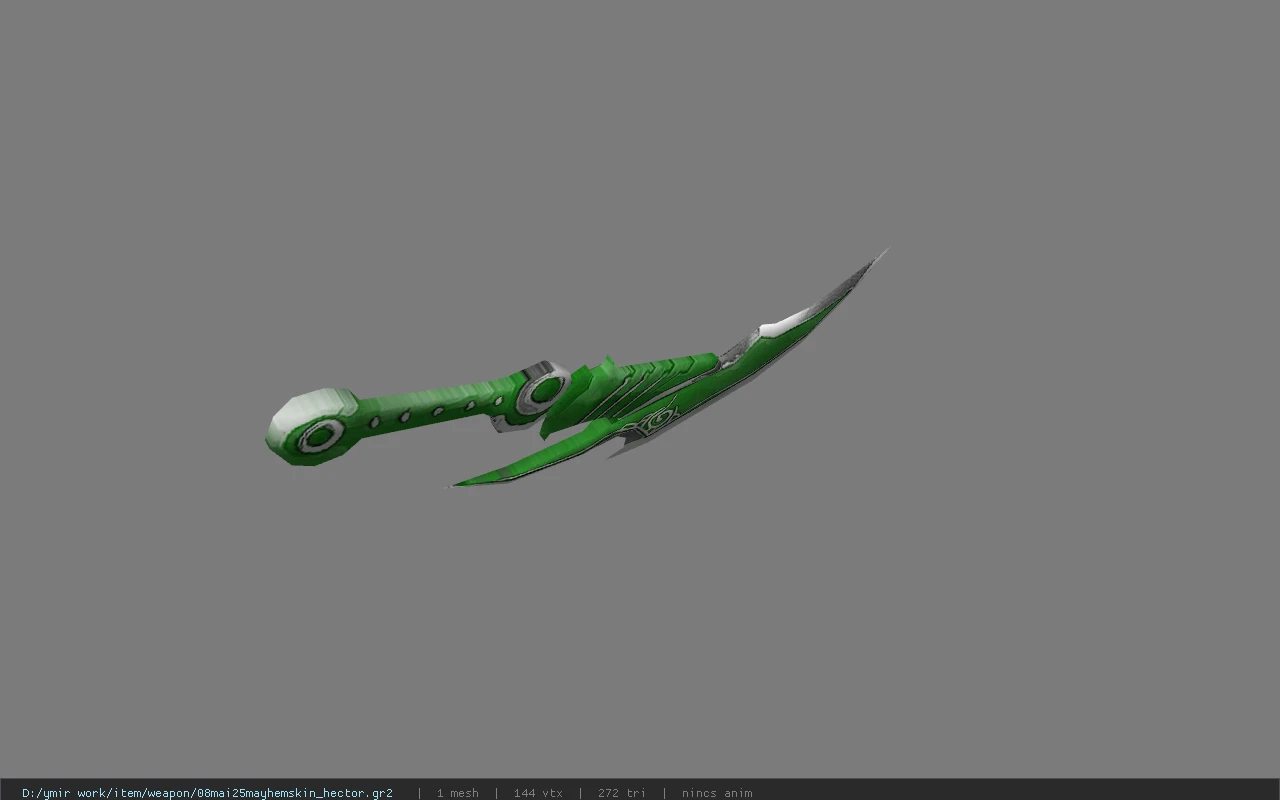The width and height of the screenshot is (1280, 800).
Task: Click the '272 tri' status entry
Action: point(621,793)
